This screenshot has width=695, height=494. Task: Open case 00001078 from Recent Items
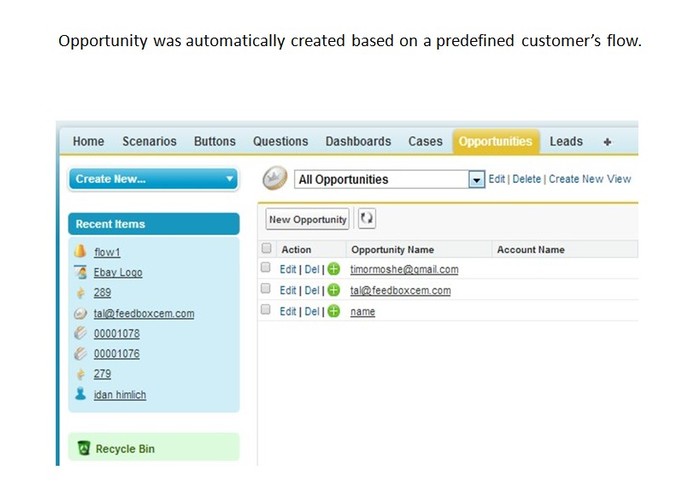click(x=117, y=334)
